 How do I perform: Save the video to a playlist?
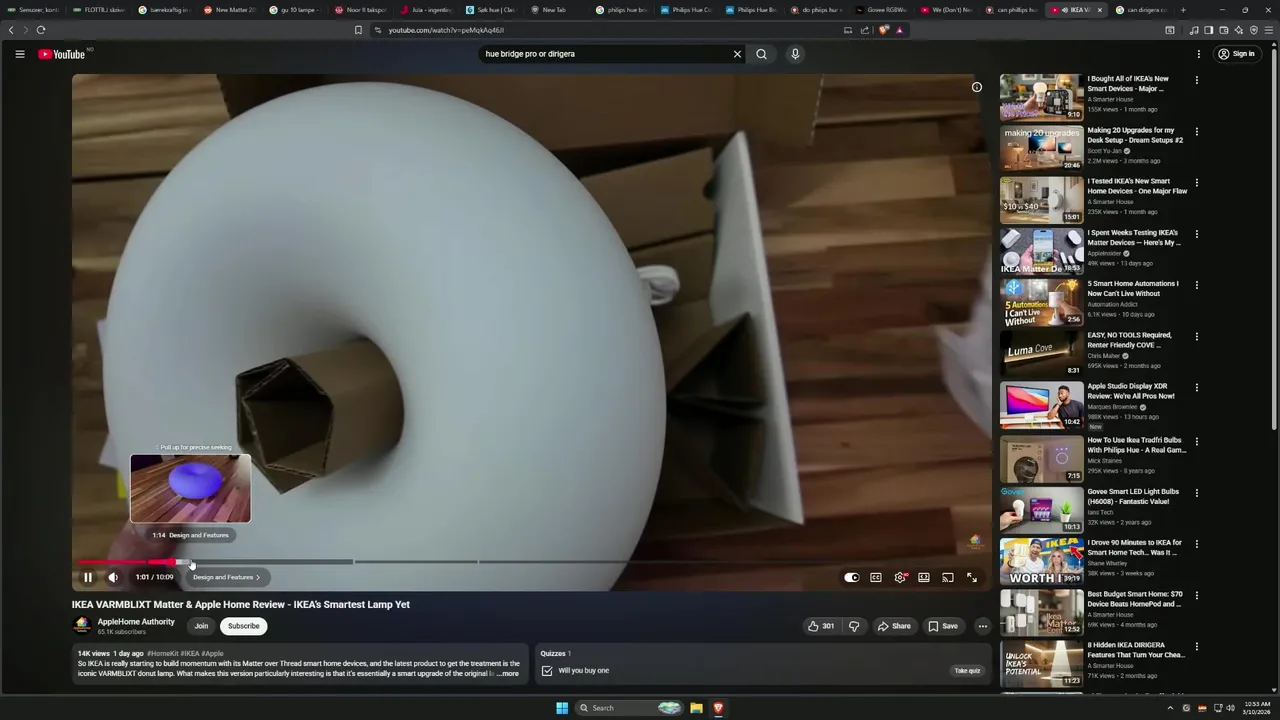pyautogui.click(x=943, y=626)
